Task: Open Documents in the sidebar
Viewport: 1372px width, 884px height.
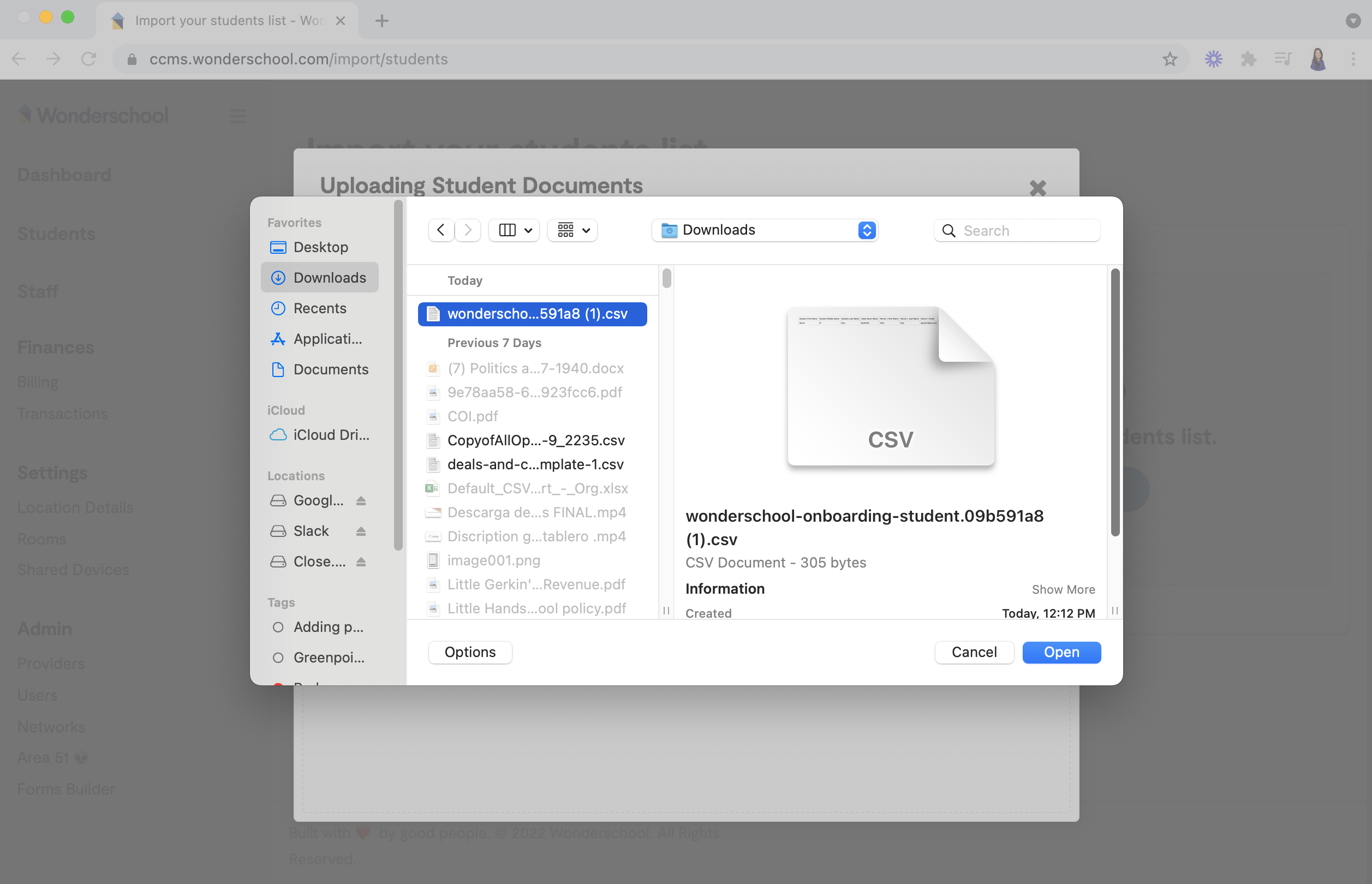Action: (320, 369)
